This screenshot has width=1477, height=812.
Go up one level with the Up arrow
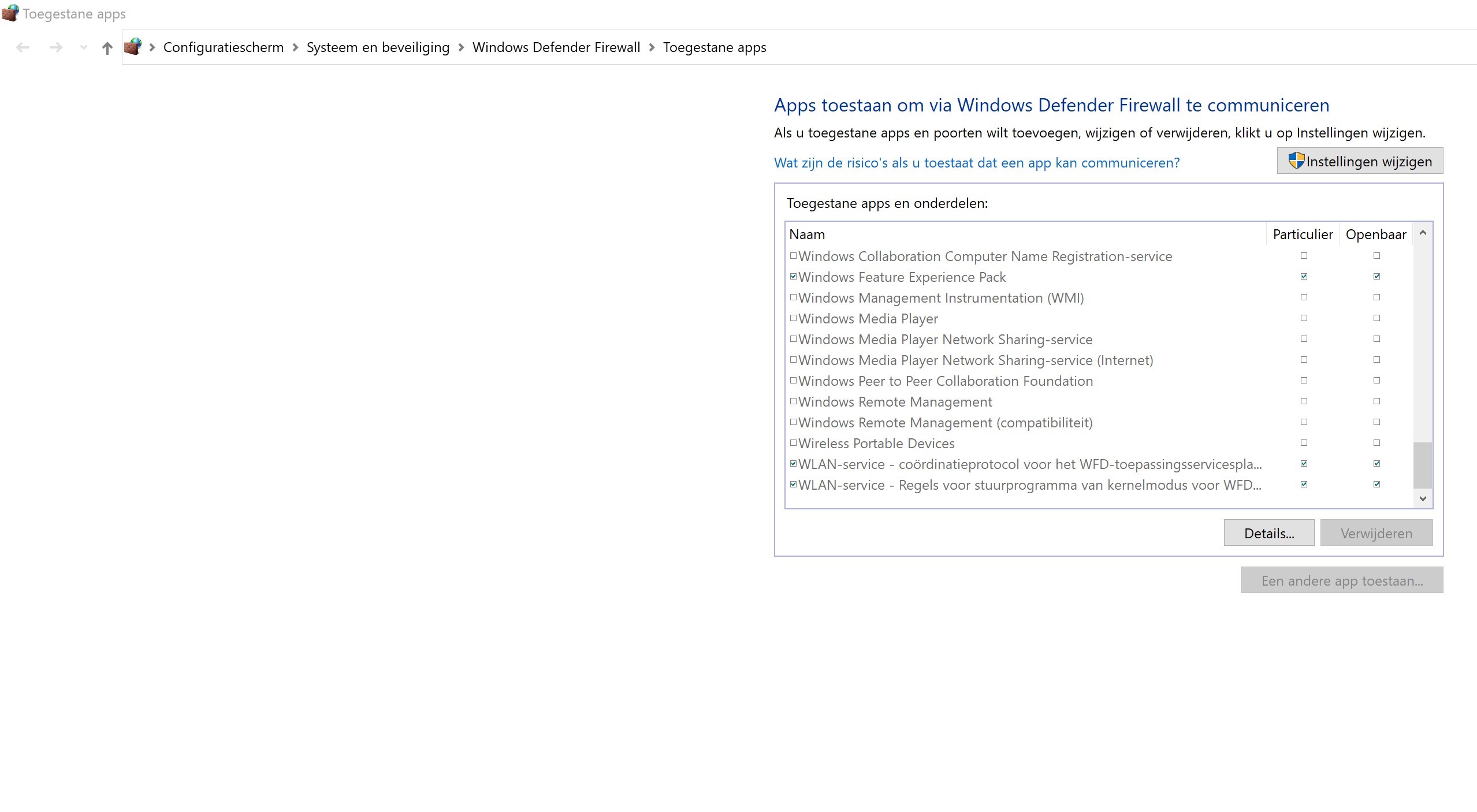pos(107,47)
